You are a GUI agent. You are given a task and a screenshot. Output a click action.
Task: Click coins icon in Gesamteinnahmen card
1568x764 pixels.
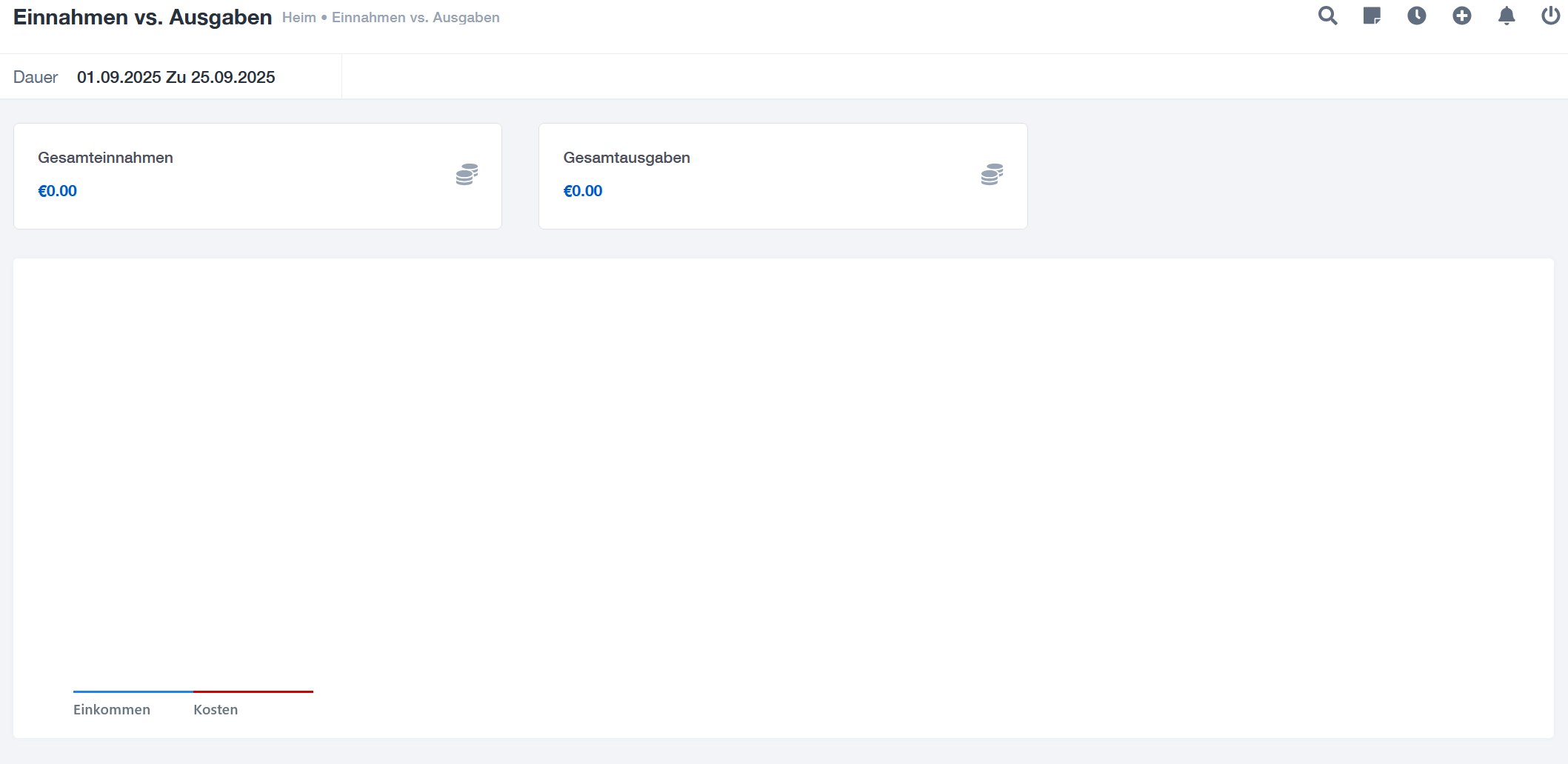tap(467, 175)
